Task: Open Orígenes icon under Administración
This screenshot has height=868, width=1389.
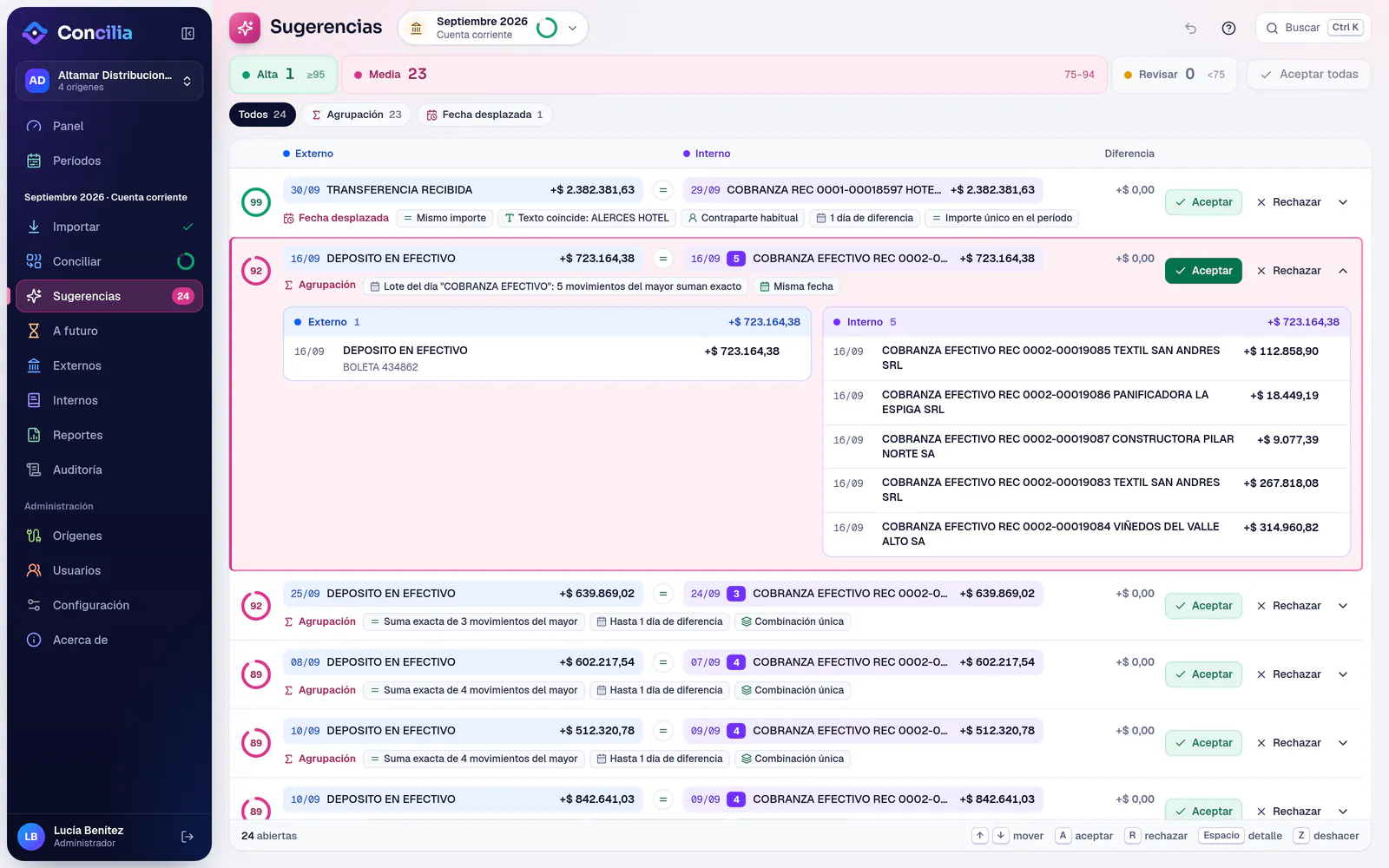Action: [x=34, y=536]
